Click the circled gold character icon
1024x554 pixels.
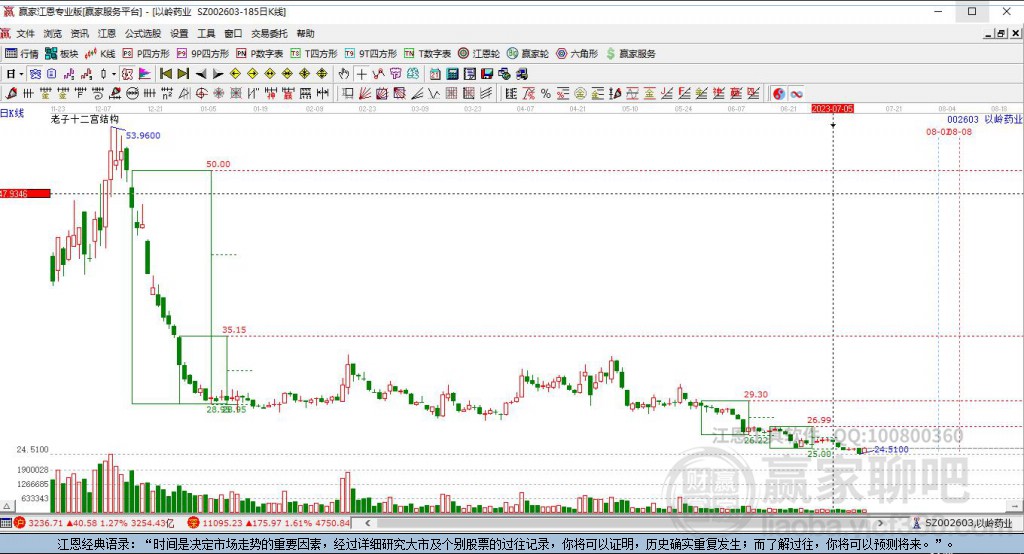coord(580,93)
